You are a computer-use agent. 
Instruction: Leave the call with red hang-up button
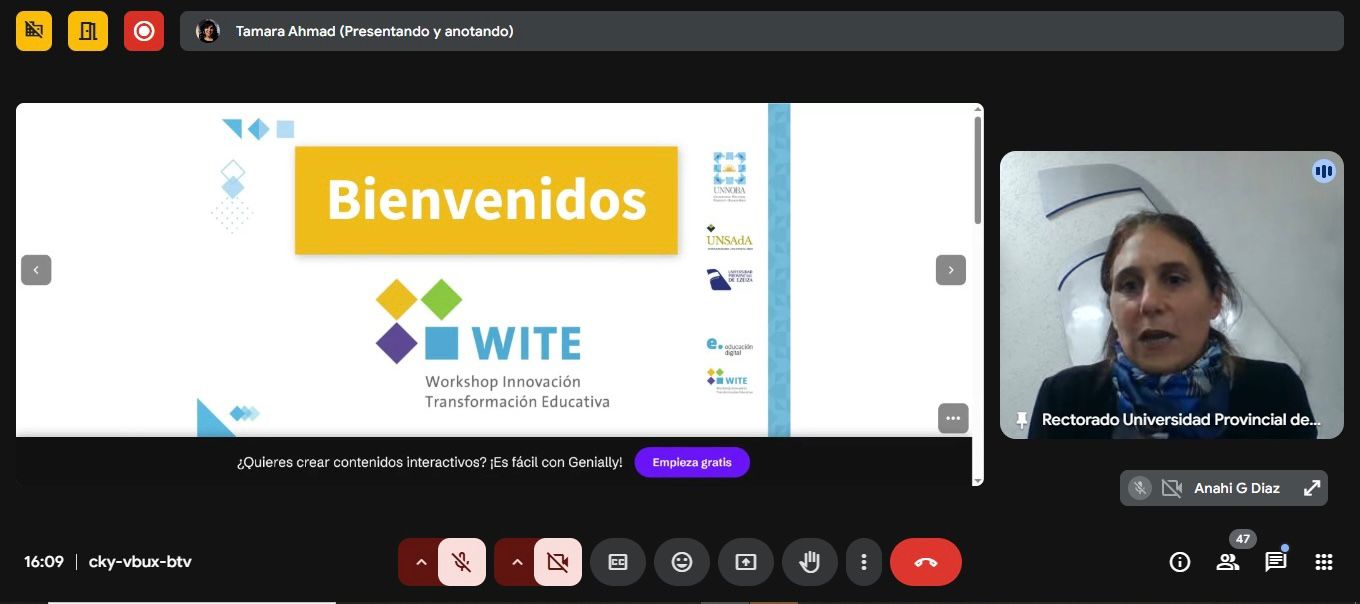click(x=926, y=562)
